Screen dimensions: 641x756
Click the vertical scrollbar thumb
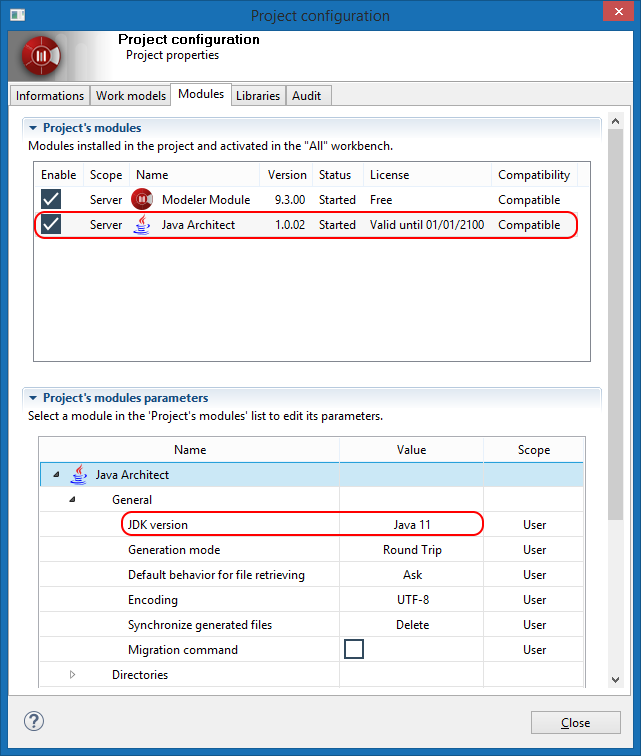(x=615, y=324)
